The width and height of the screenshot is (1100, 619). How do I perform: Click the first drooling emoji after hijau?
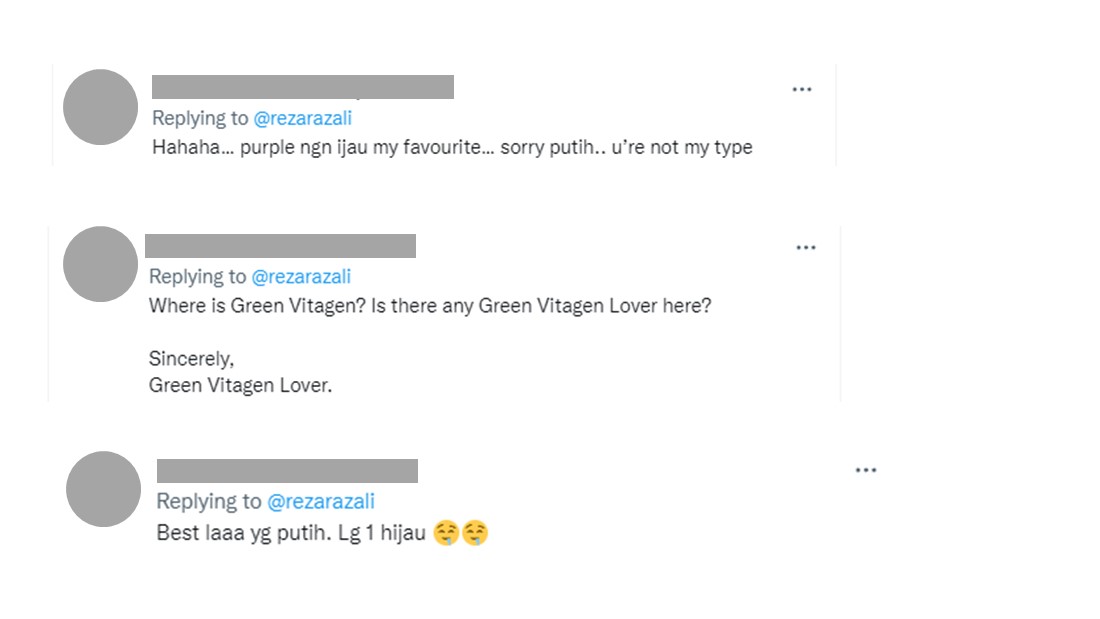coord(446,534)
